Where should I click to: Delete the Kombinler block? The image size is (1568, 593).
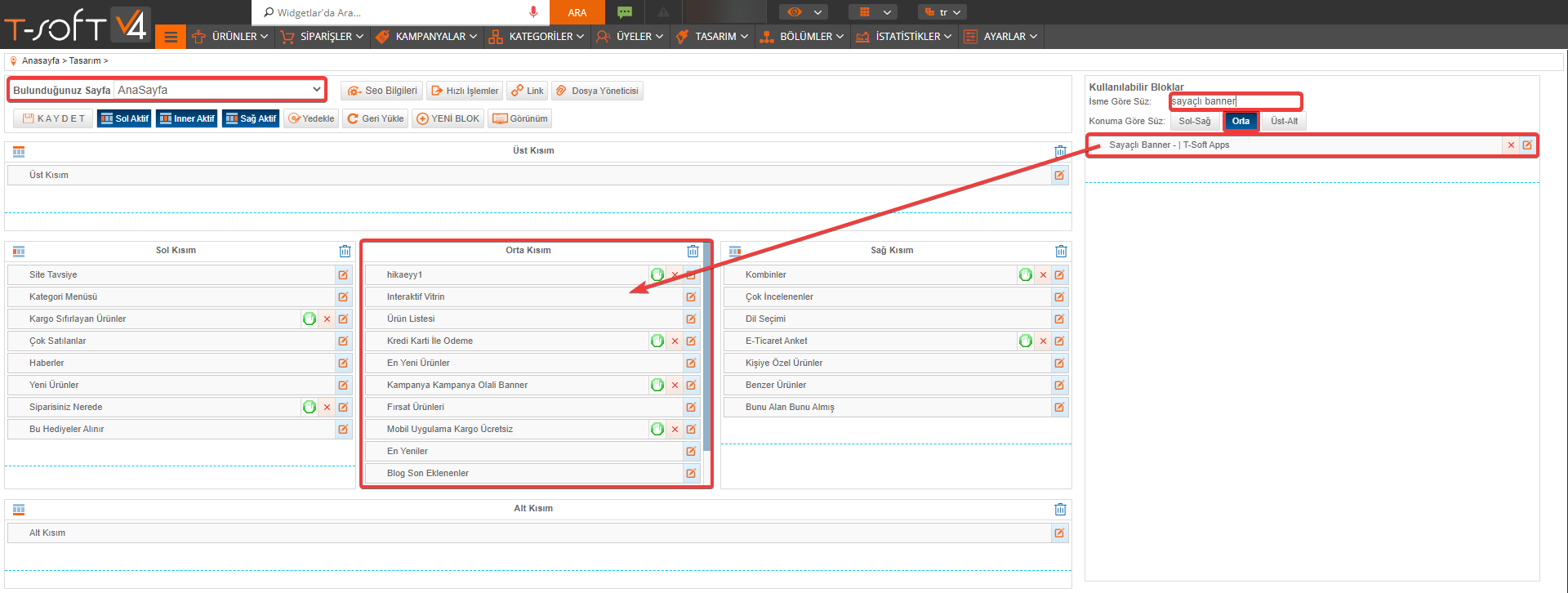click(1043, 274)
